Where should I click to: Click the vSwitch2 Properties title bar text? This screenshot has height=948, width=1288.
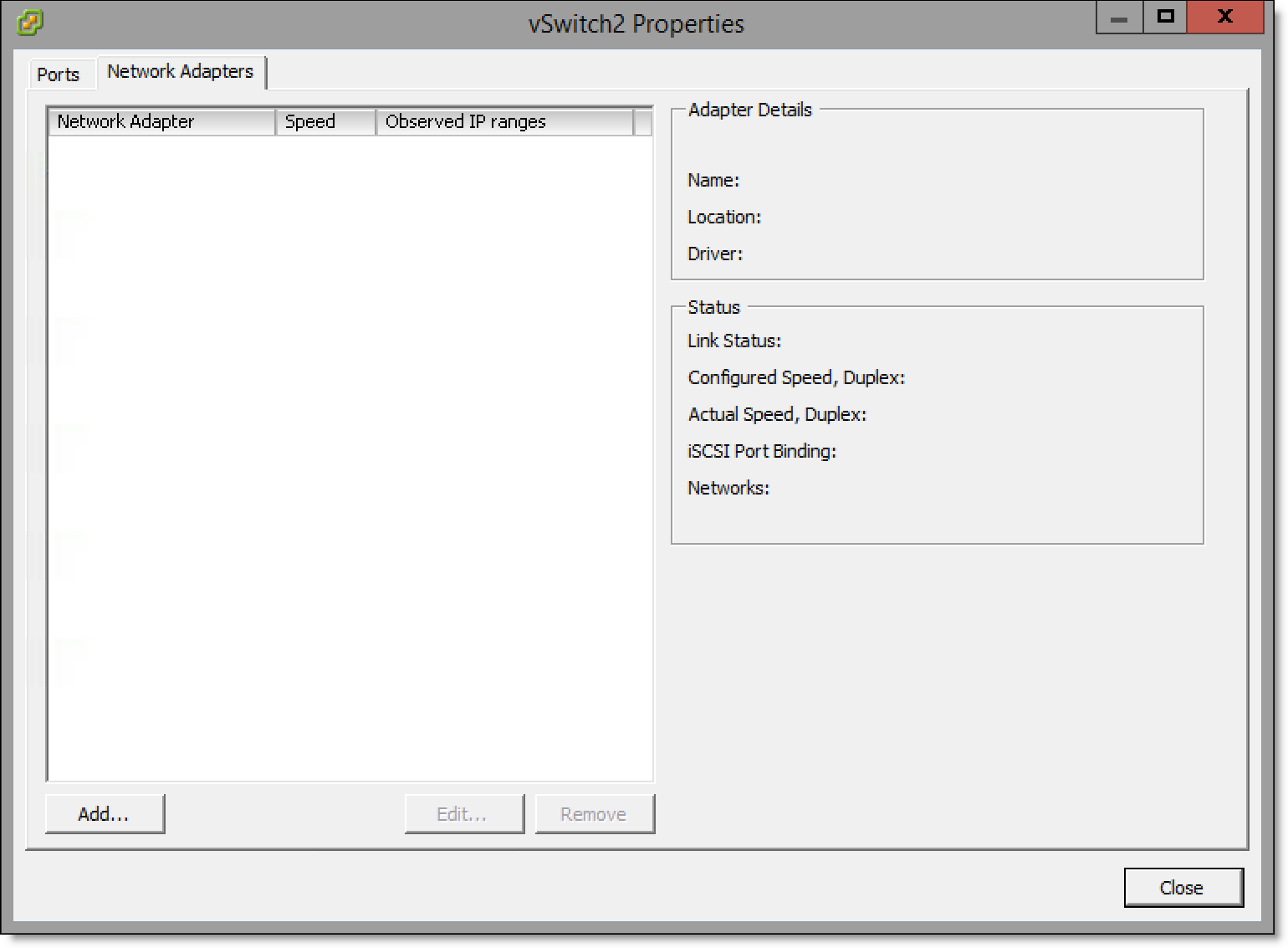pos(636,23)
